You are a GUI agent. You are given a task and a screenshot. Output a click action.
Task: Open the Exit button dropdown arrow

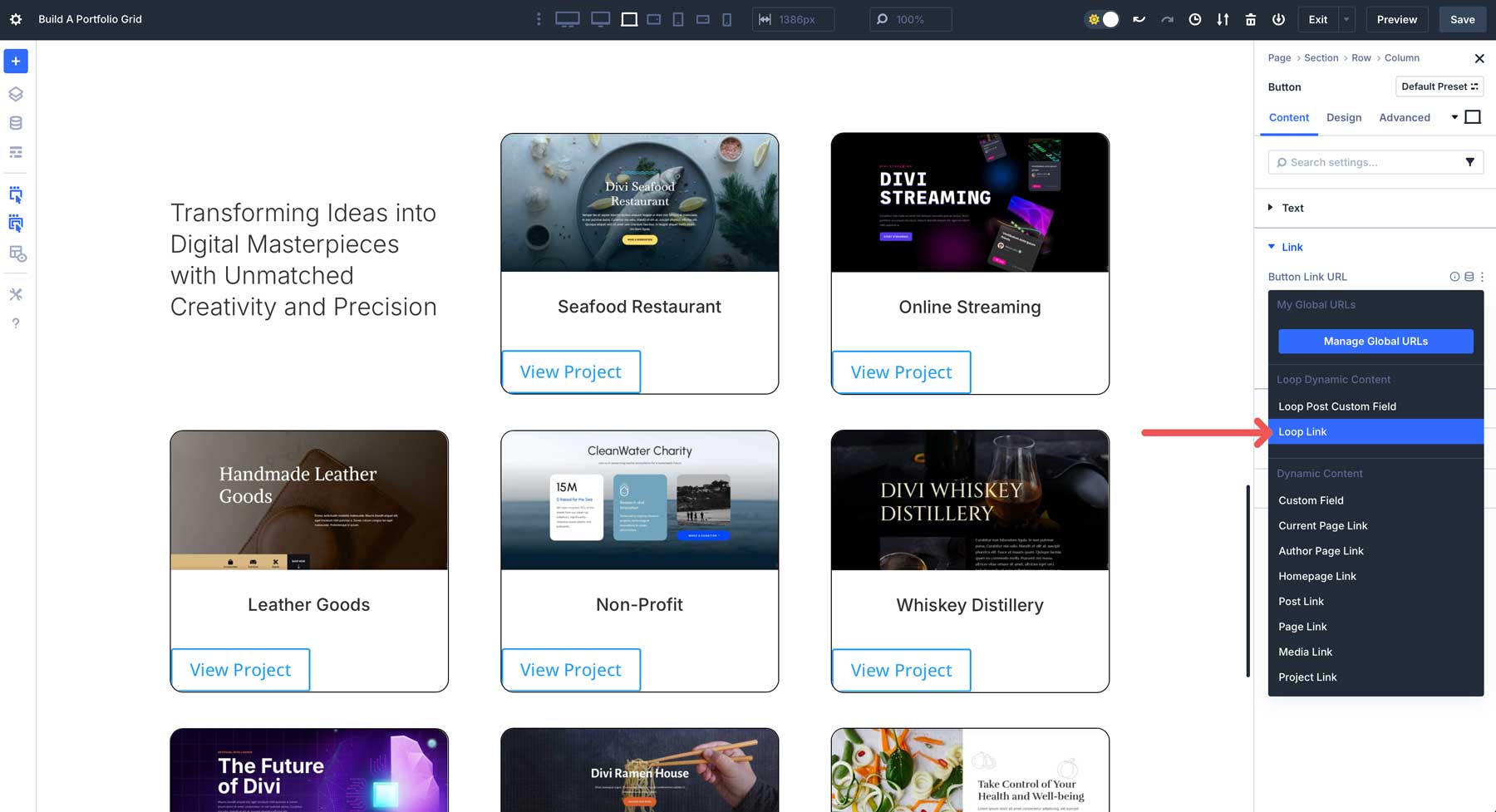click(x=1345, y=19)
